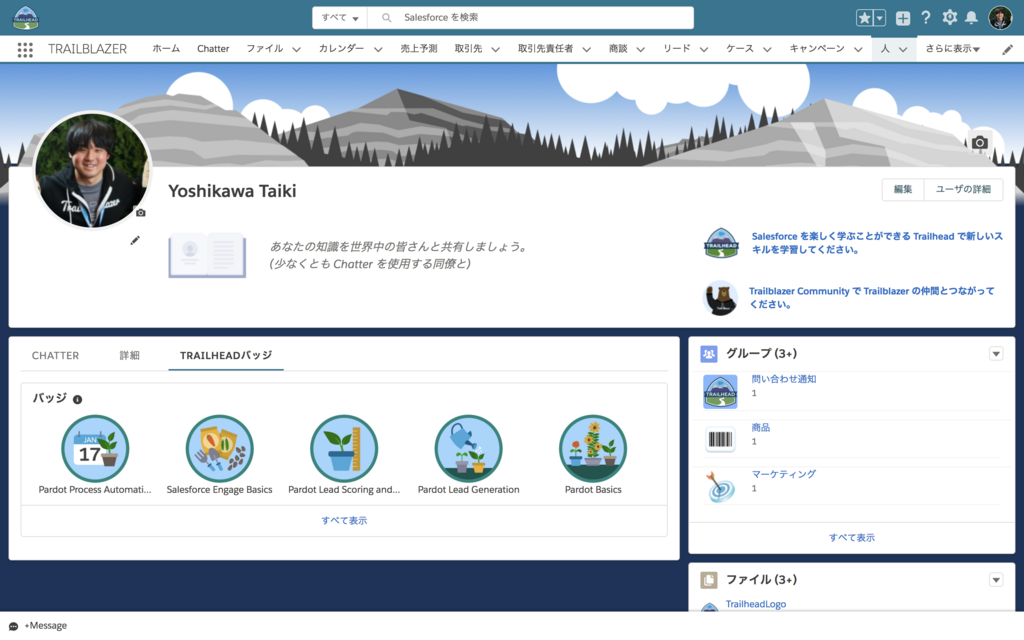Click the Trailblazer Community bear icon
This screenshot has height=640, width=1024.
click(x=721, y=298)
